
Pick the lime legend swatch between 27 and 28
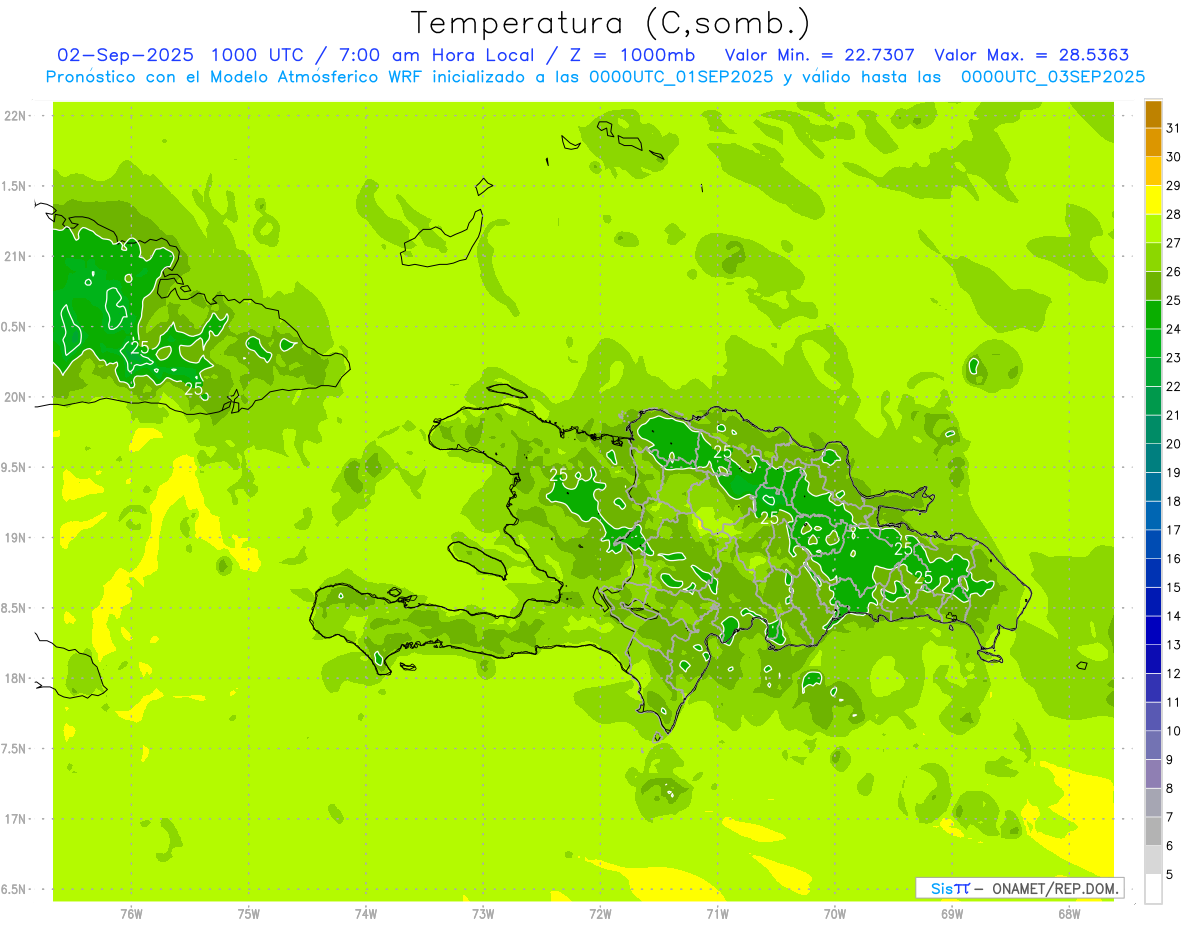(x=1153, y=229)
